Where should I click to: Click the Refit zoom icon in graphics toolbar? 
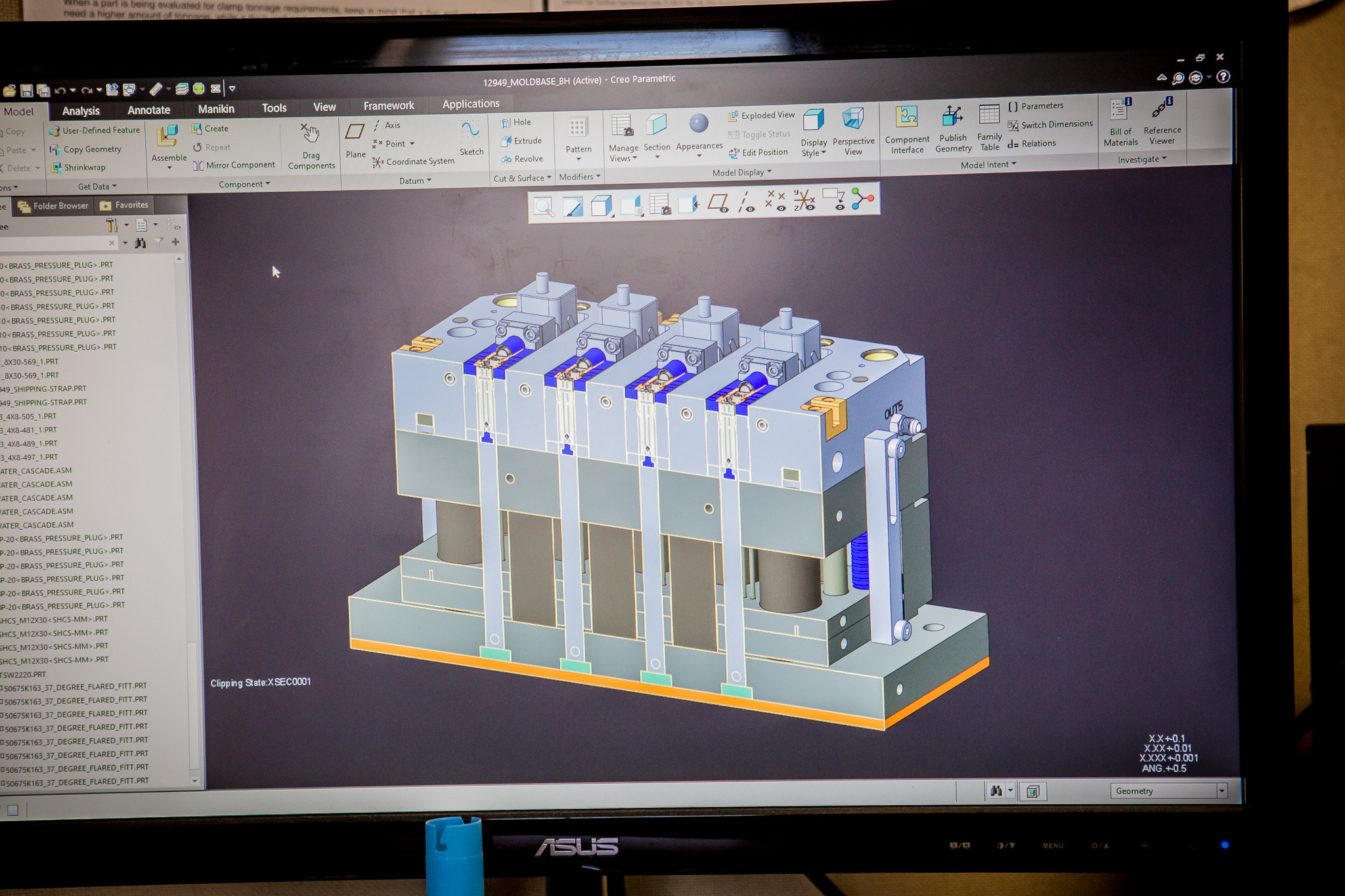544,207
